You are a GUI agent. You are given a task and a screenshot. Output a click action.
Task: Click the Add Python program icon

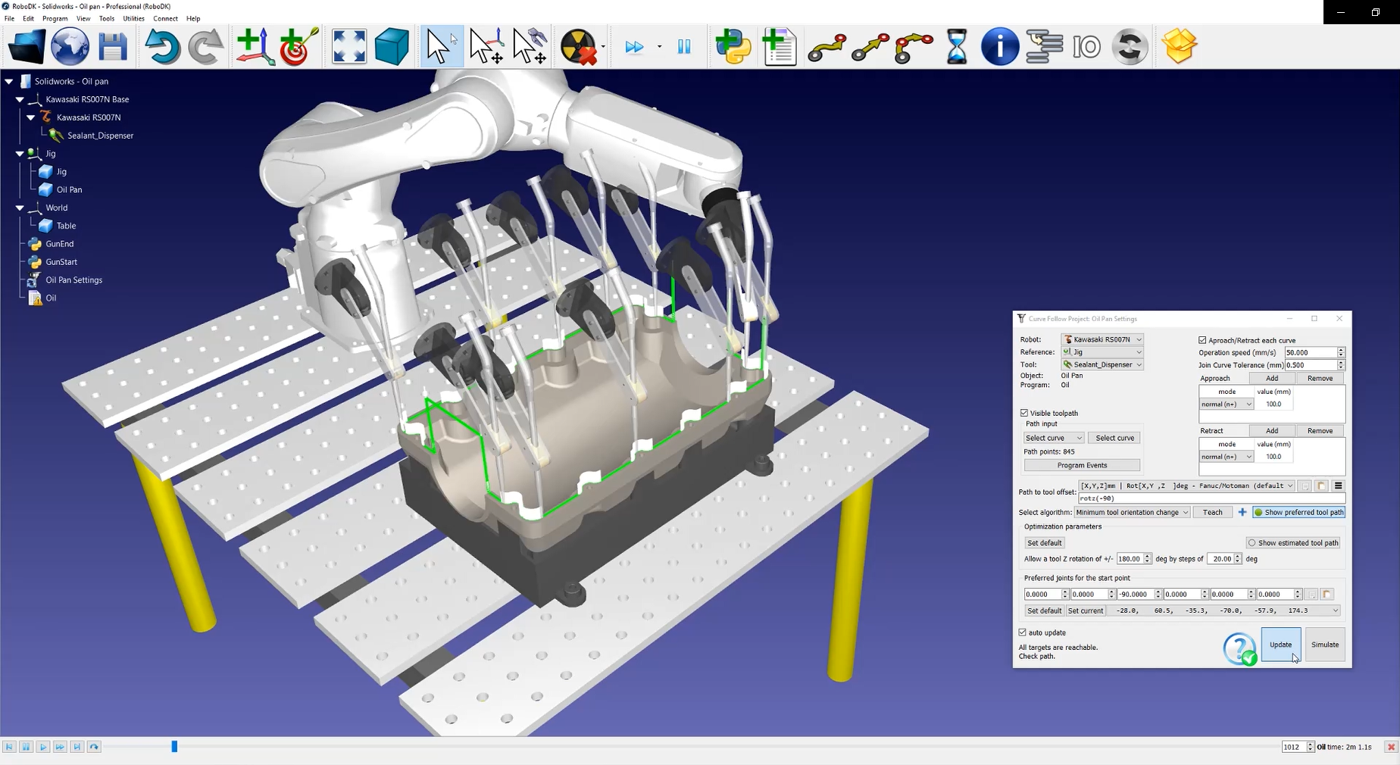[x=733, y=47]
